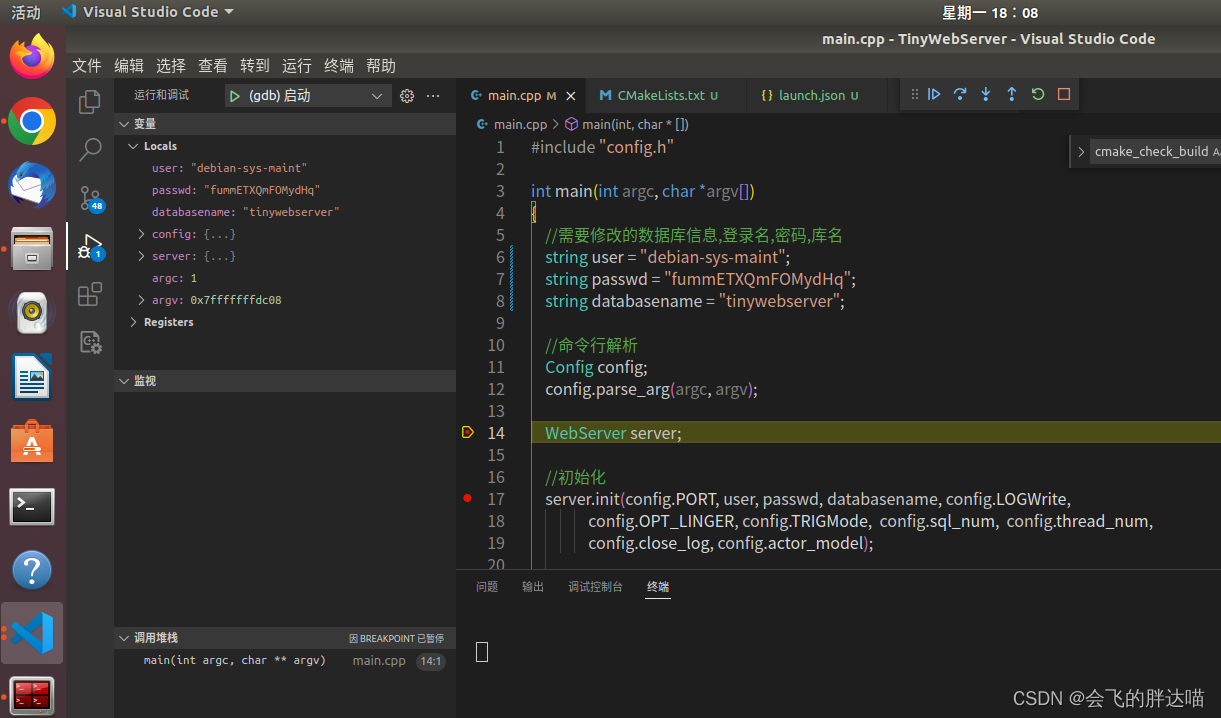Switch to CMakeLists.txt tab
1221x718 pixels.
click(665, 96)
